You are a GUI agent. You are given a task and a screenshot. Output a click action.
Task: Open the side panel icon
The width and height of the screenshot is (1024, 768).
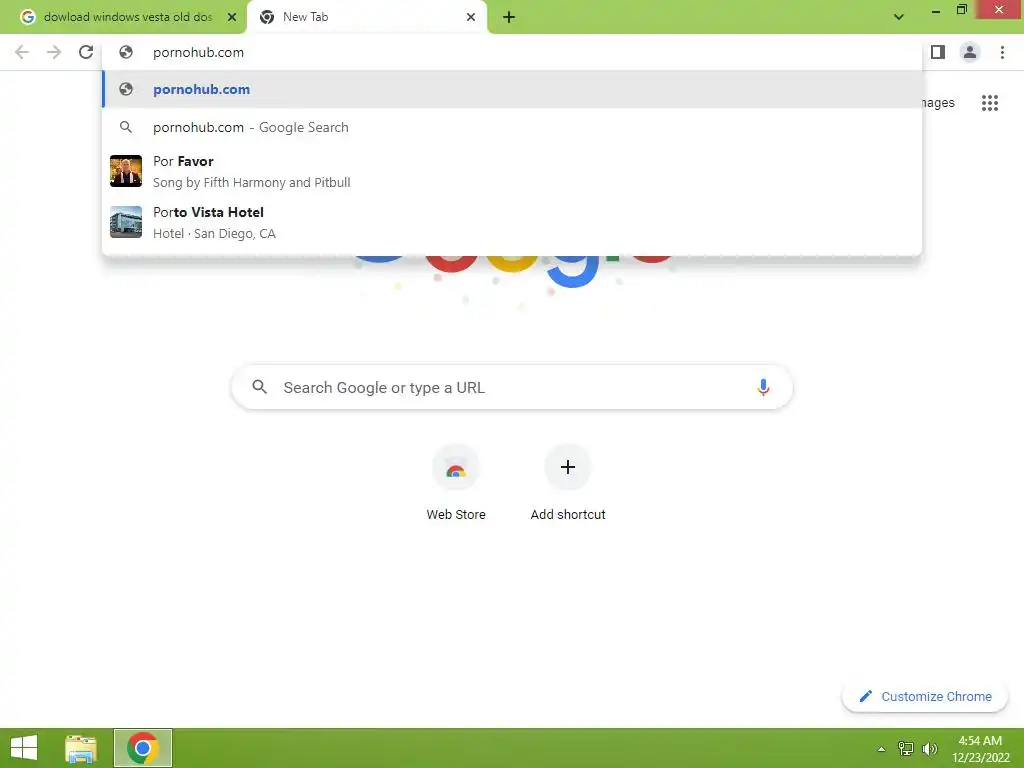pyautogui.click(x=938, y=52)
